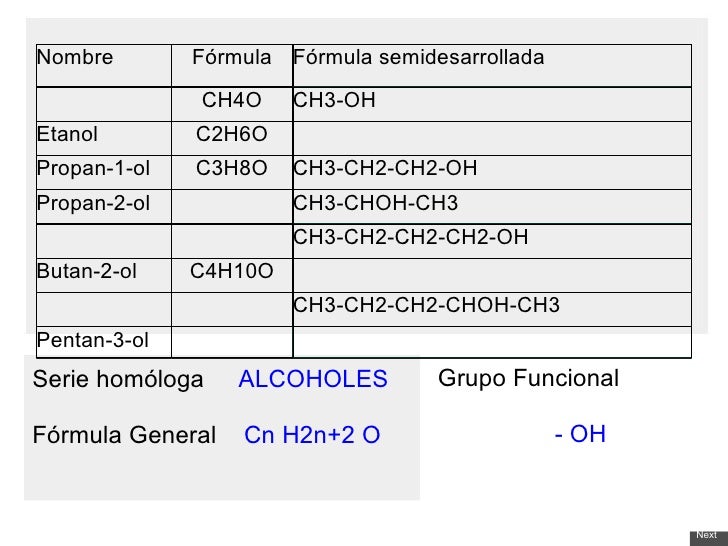Select the empty formula cell for Propan-2-ol
Screen dimensions: 728x546
point(232,207)
